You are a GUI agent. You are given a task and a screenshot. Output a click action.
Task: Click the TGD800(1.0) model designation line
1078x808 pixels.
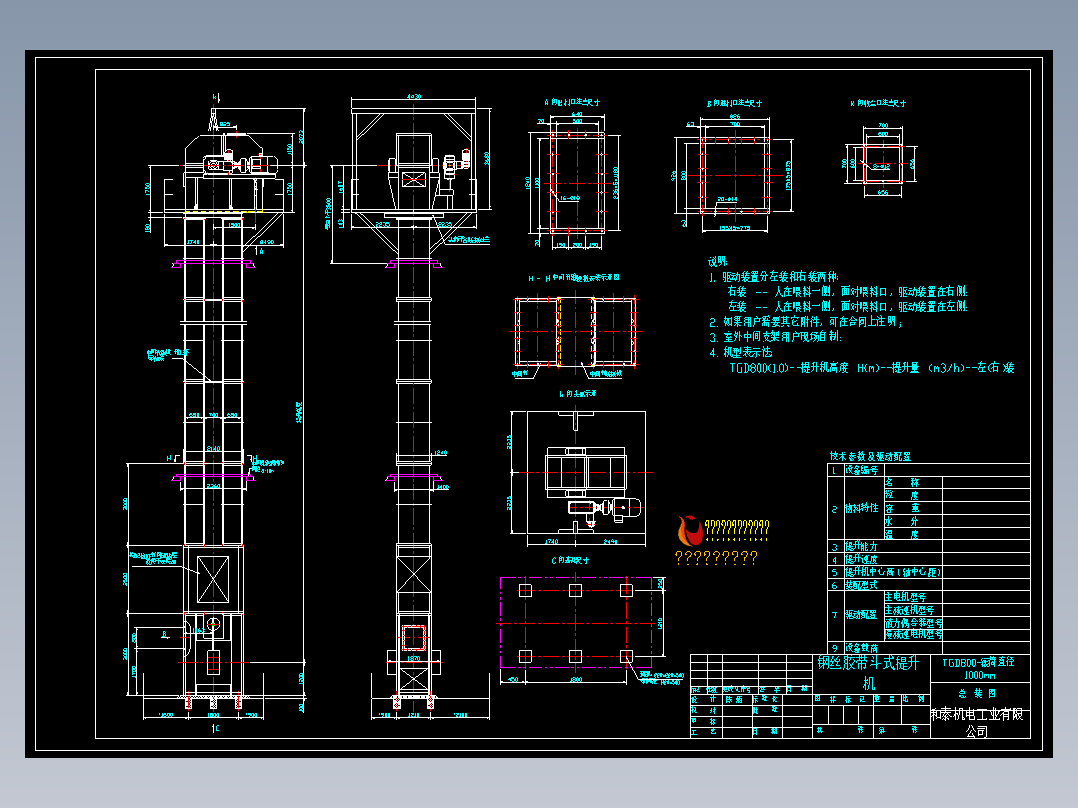click(872, 368)
